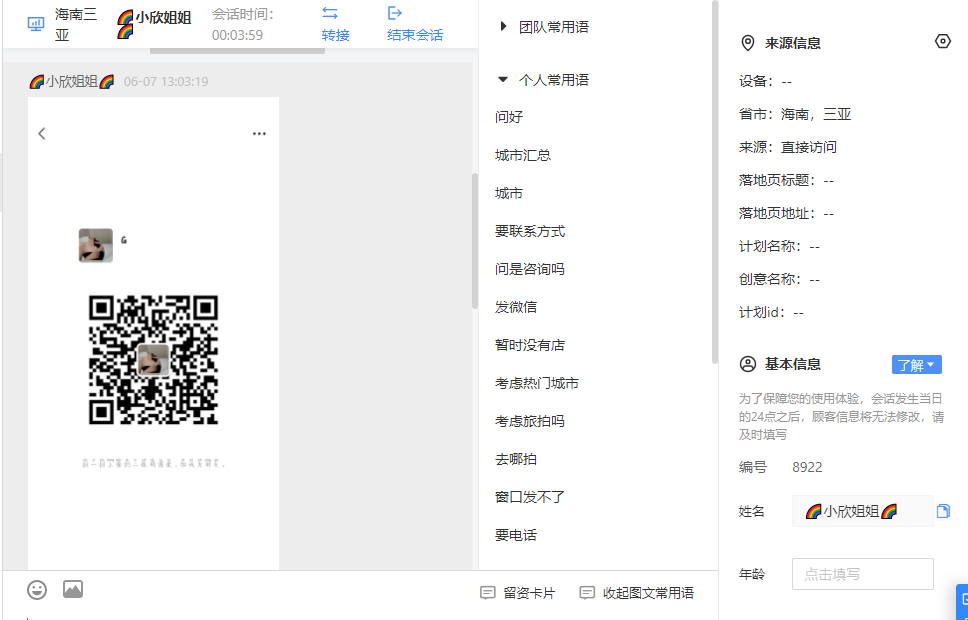Select the 要电话 quick phrase
968x620 pixels.
[x=515, y=535]
